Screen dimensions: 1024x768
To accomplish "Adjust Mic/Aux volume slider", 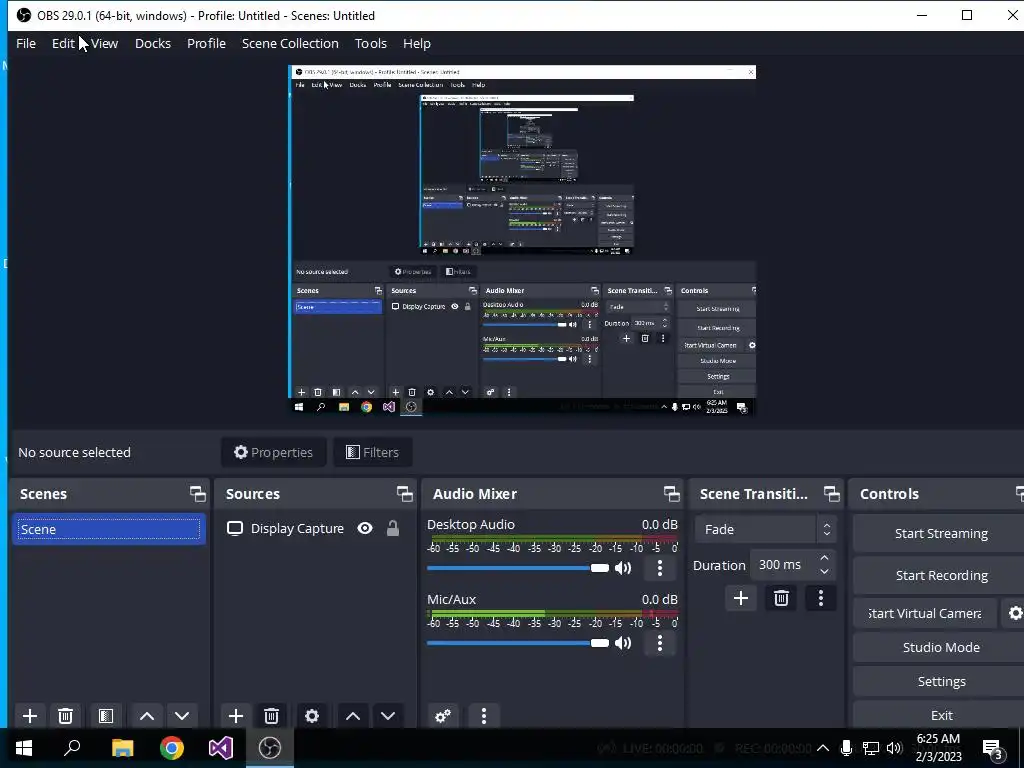I will pos(518,643).
